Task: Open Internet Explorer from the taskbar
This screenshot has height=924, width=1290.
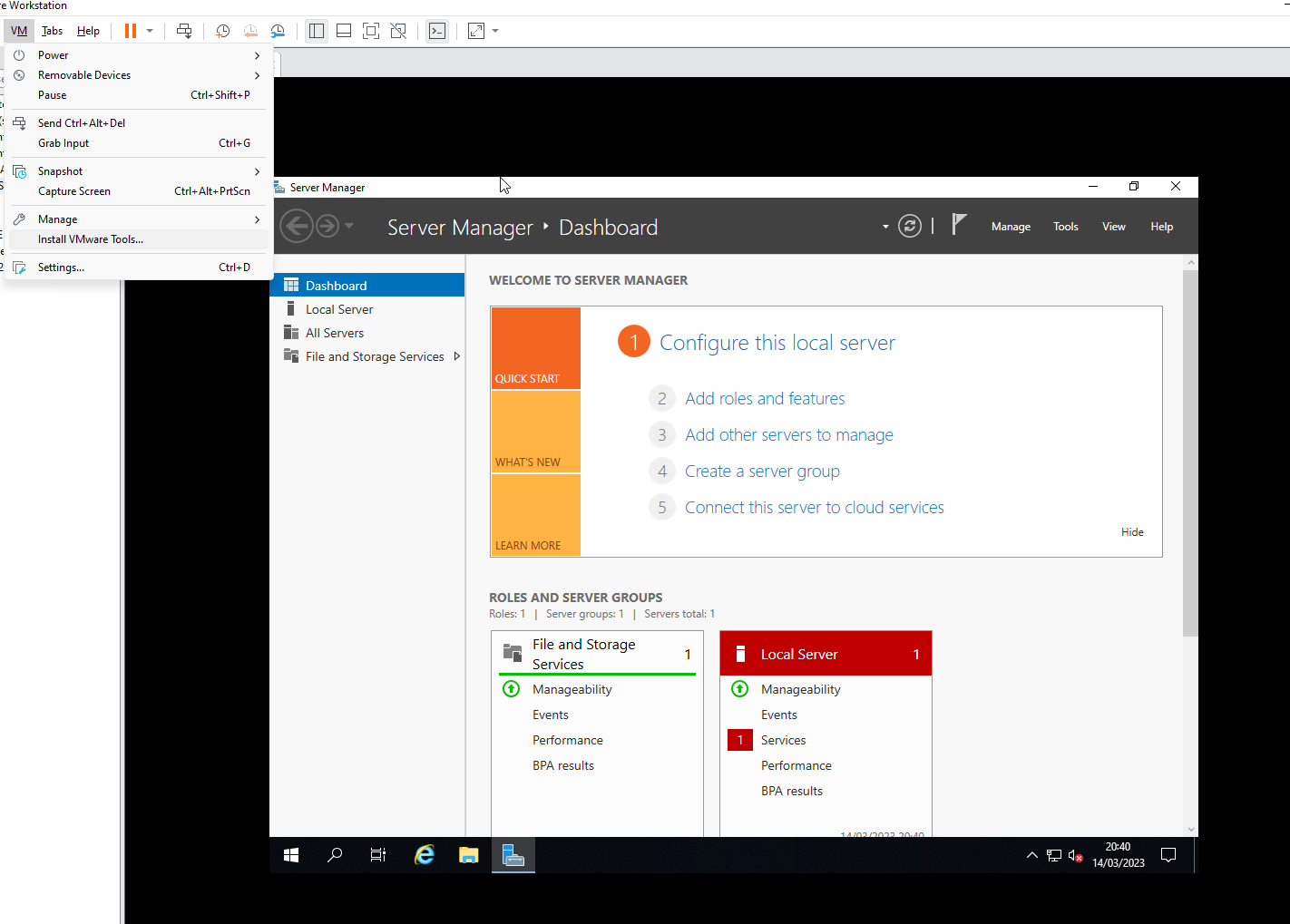Action: pyautogui.click(x=424, y=854)
